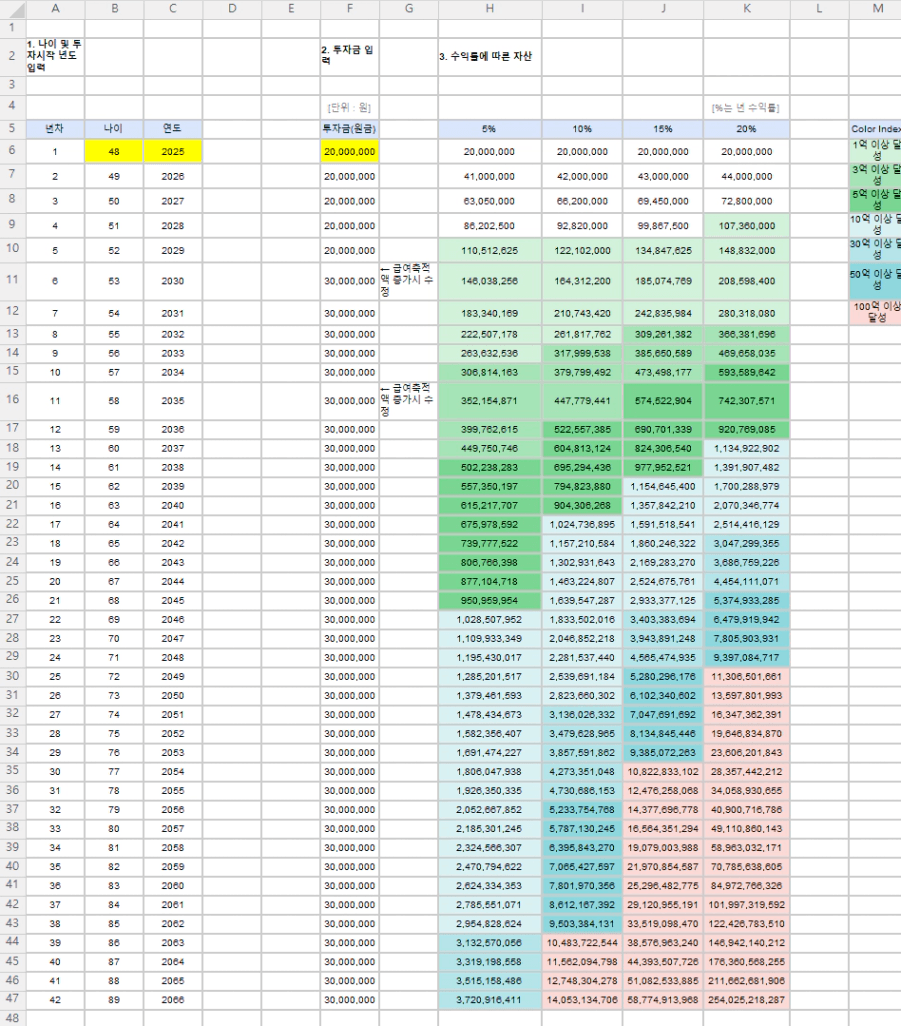This screenshot has height=1026, width=901.
Task: Select row 47 header
Action: pos(12,999)
